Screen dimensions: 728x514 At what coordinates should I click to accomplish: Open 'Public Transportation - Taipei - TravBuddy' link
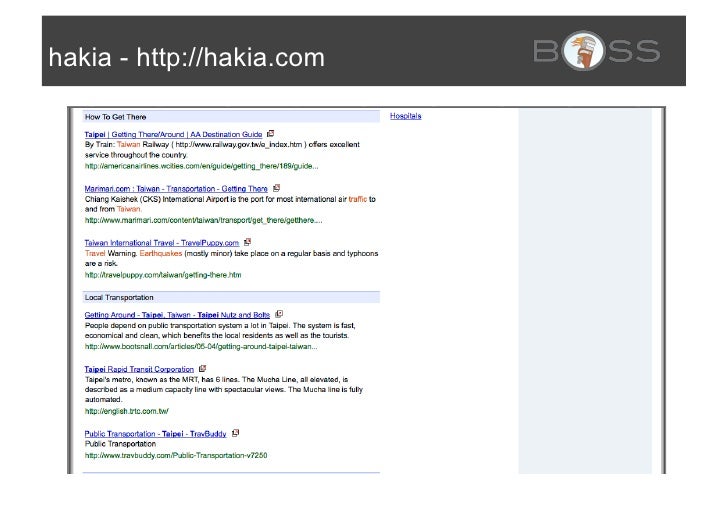pos(156,434)
